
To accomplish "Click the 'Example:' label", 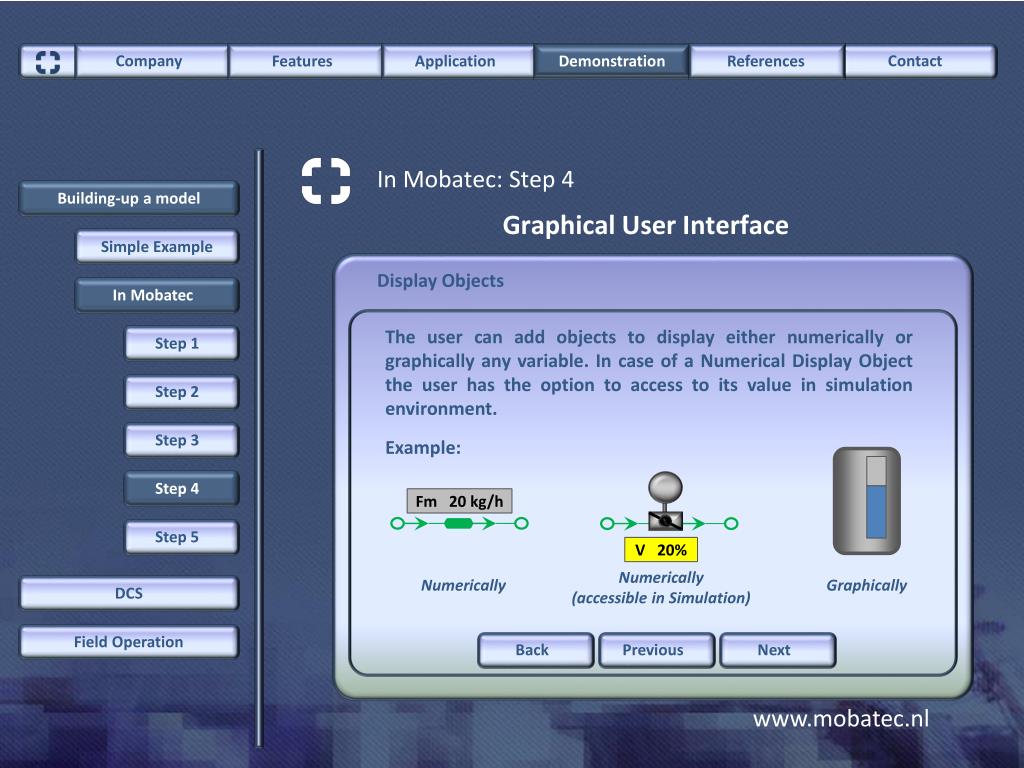I will click(x=423, y=448).
